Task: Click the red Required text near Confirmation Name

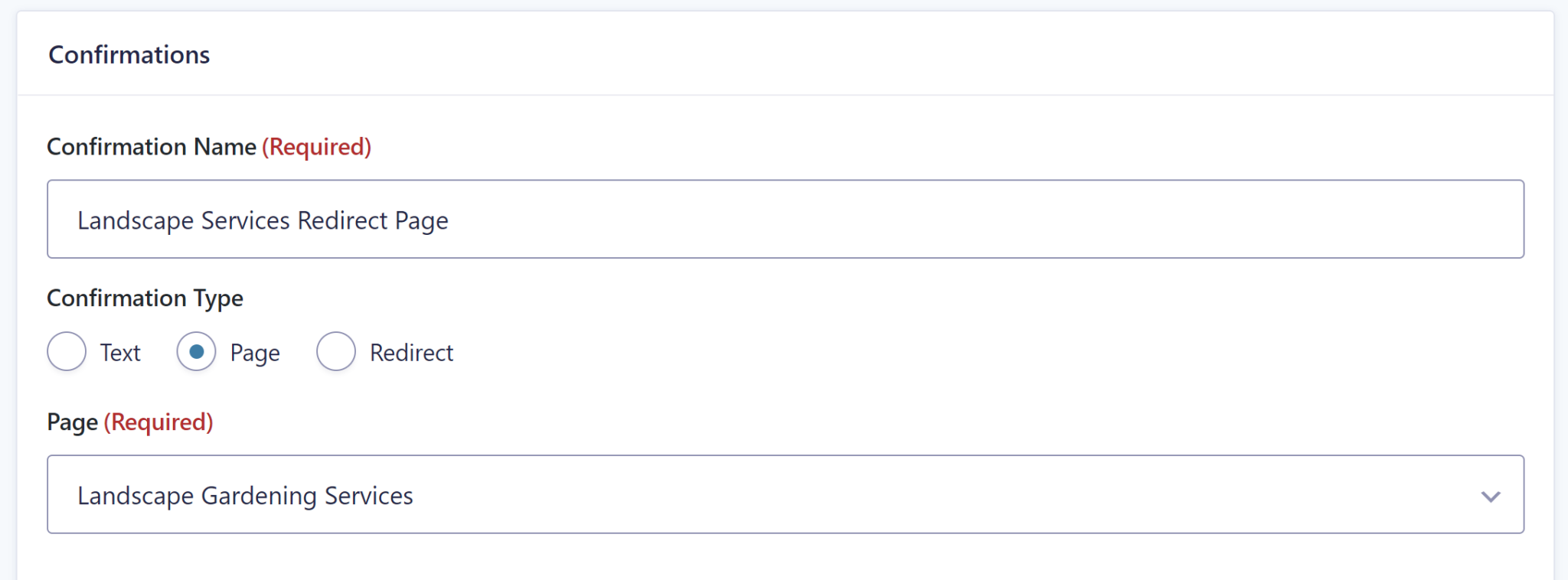Action: pos(317,146)
